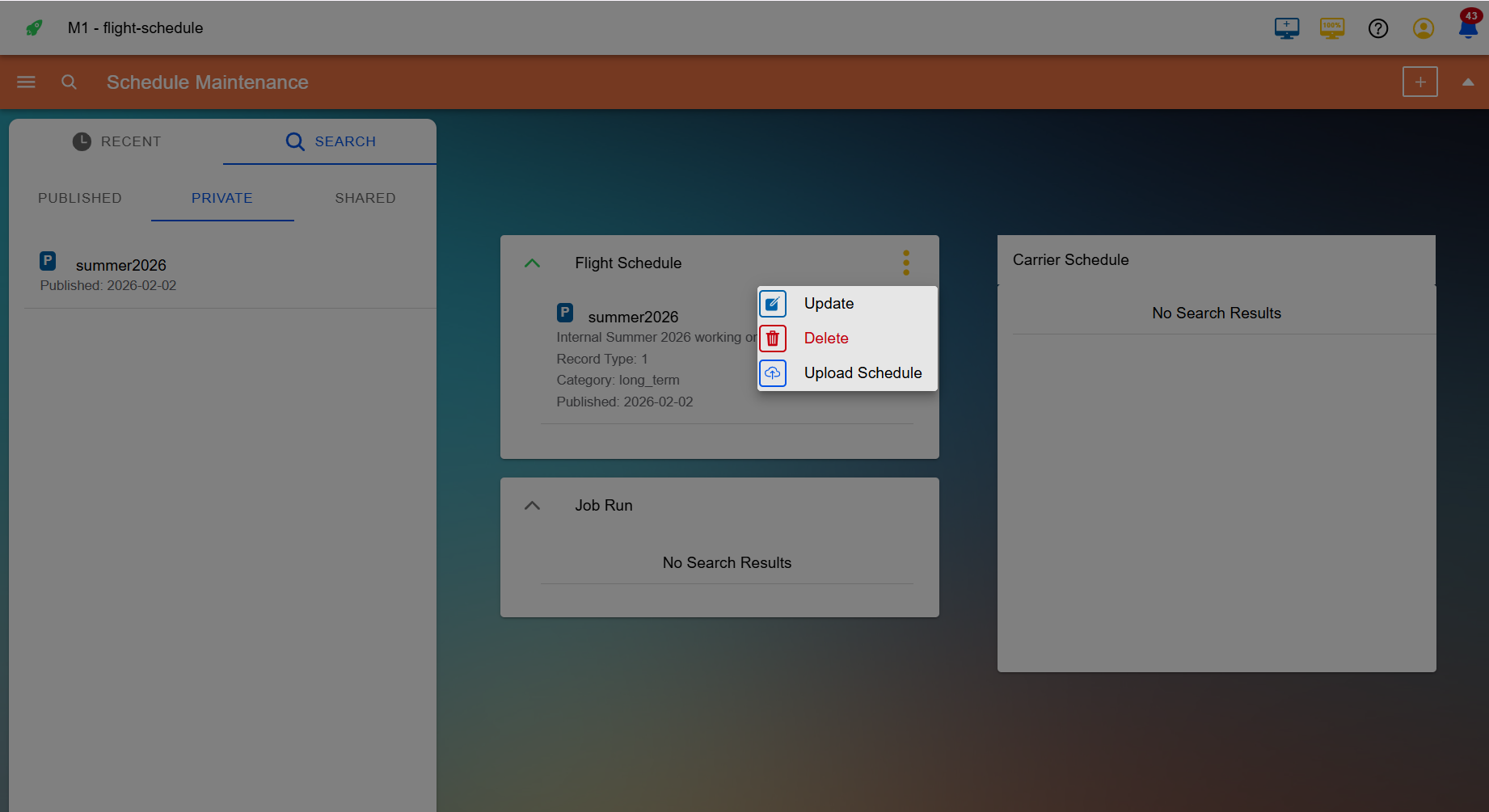Viewport: 1489px width, 812px height.
Task: Click the green rocket app logo
Action: (x=34, y=28)
